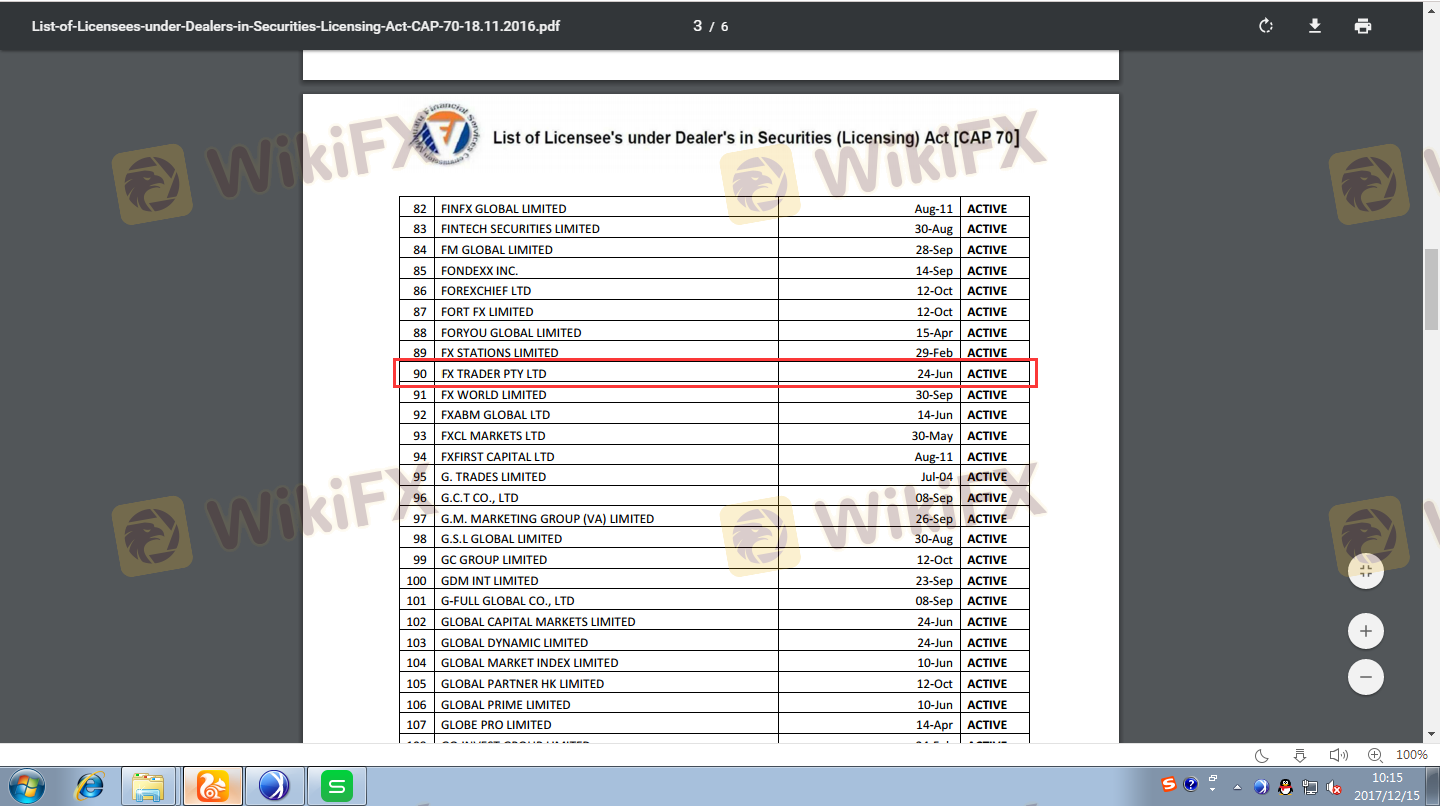1440x806 pixels.
Task: Click FXFIRST CAPITAL LTD entry
Action: [x=498, y=457]
